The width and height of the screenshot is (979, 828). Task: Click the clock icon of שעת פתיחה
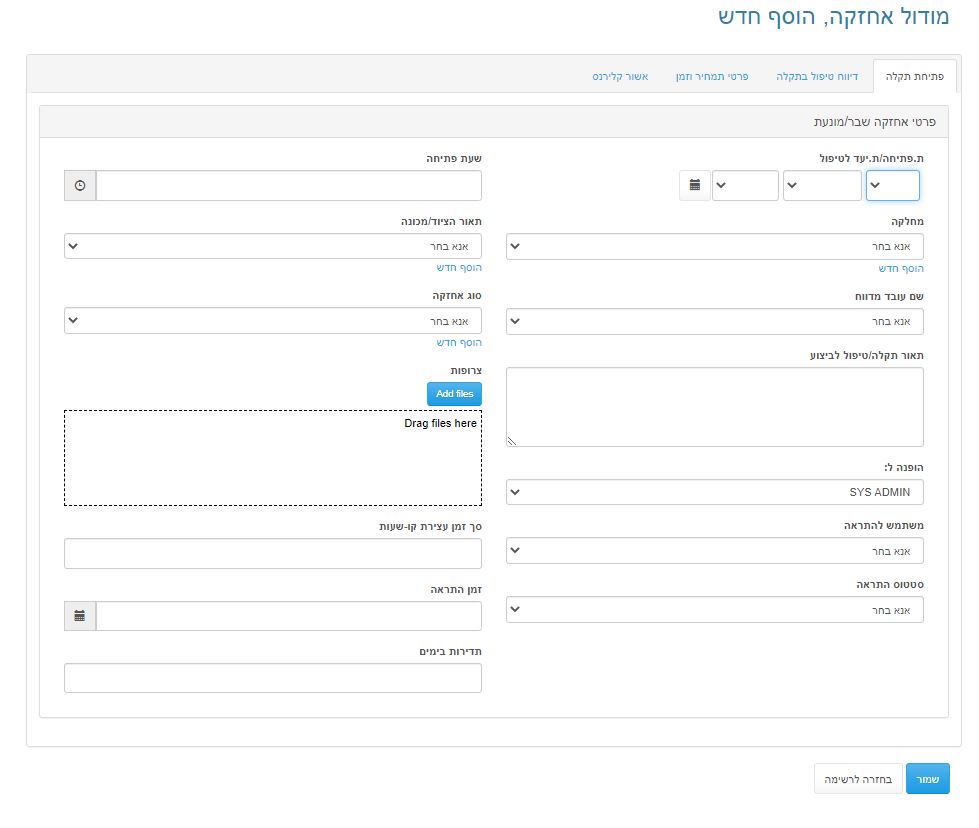coord(80,185)
